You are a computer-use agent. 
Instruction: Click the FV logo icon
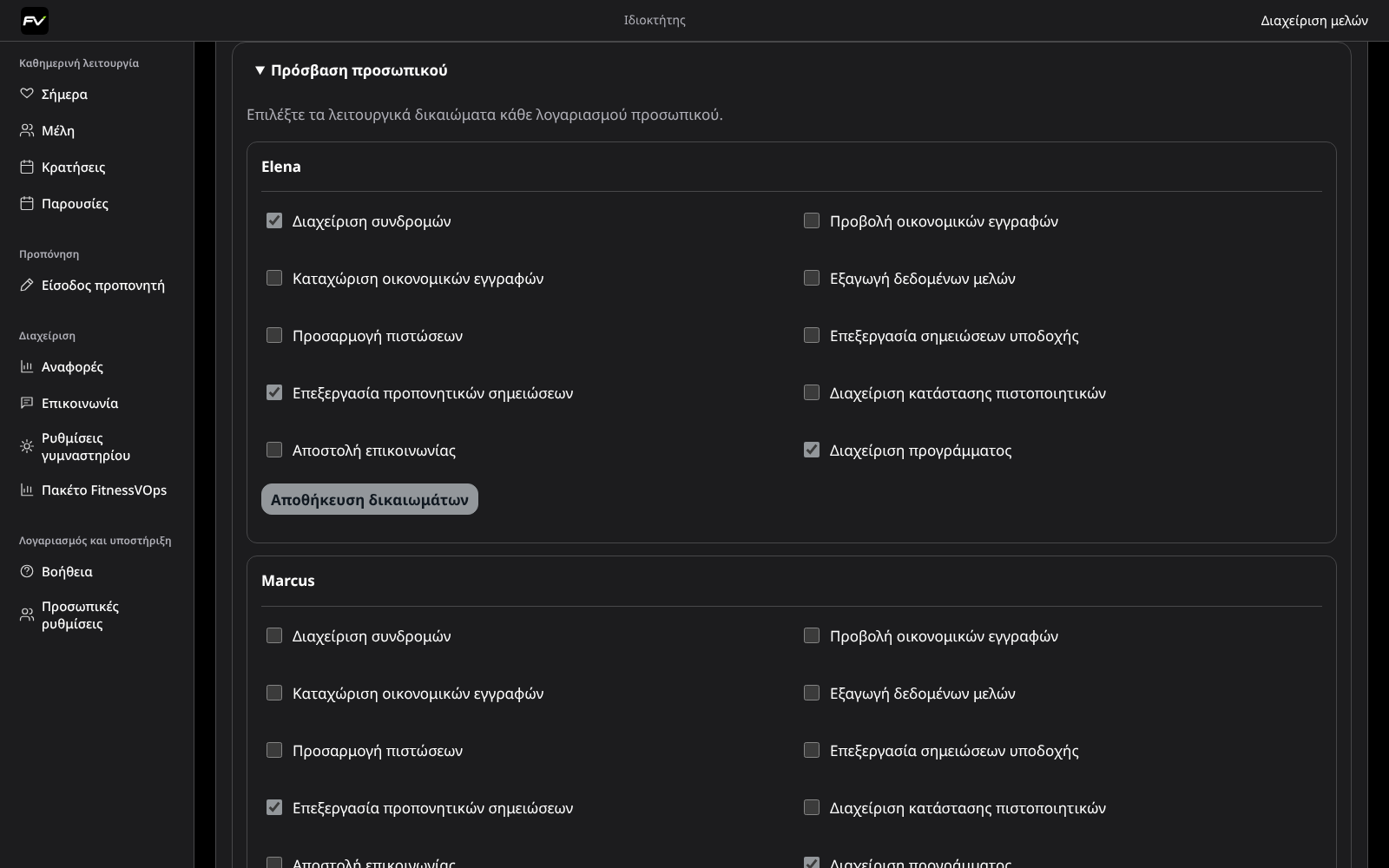point(35,21)
